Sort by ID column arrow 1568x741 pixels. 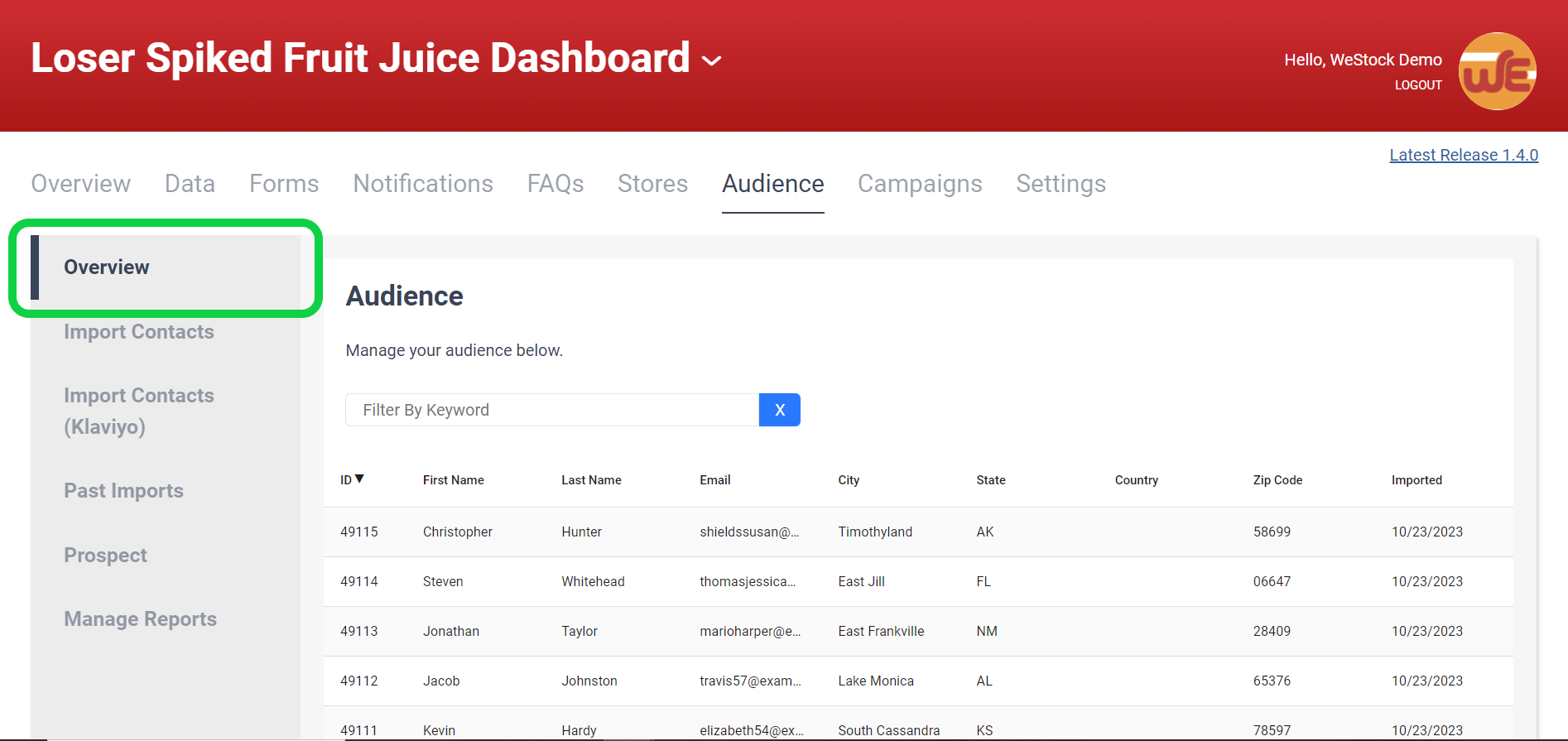coord(359,479)
